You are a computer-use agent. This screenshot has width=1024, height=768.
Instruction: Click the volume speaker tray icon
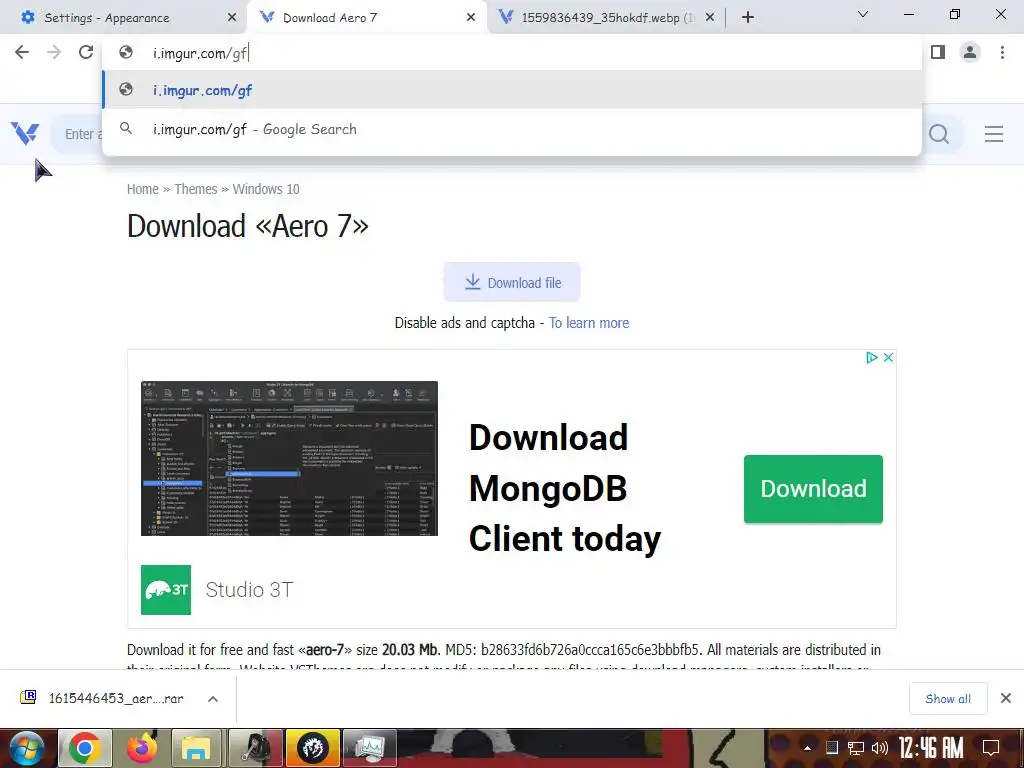pos(880,748)
